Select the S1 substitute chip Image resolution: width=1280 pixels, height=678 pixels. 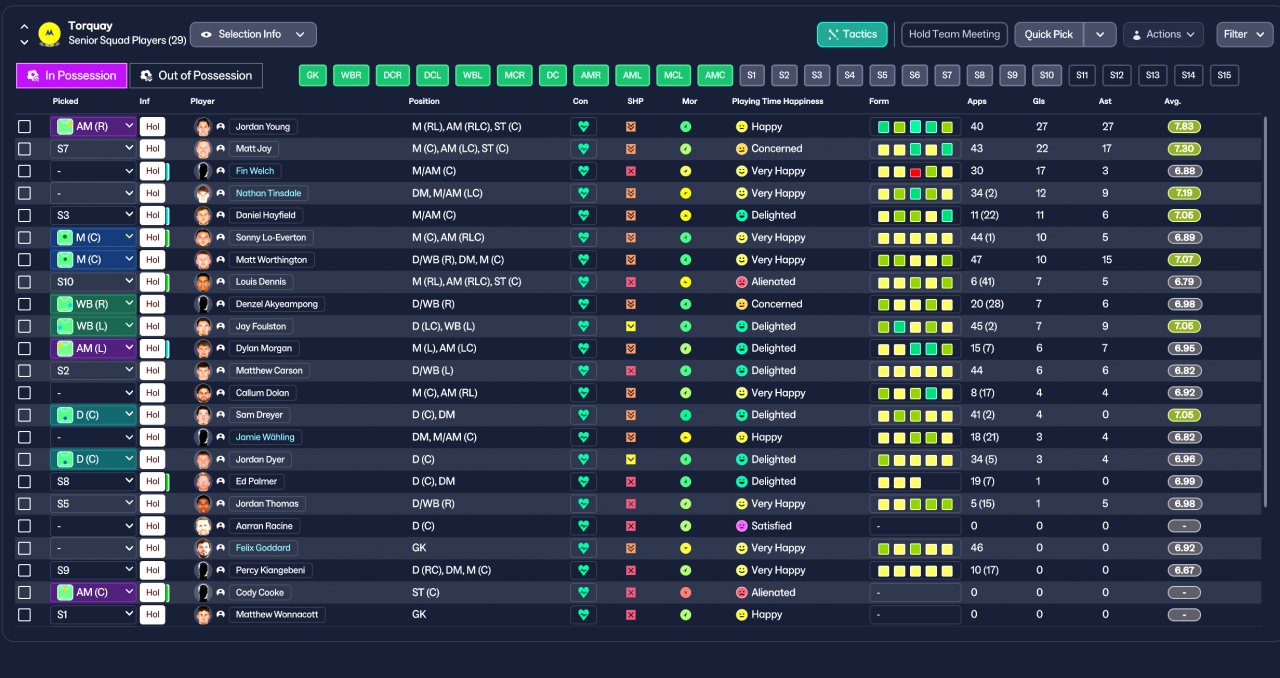(x=751, y=75)
